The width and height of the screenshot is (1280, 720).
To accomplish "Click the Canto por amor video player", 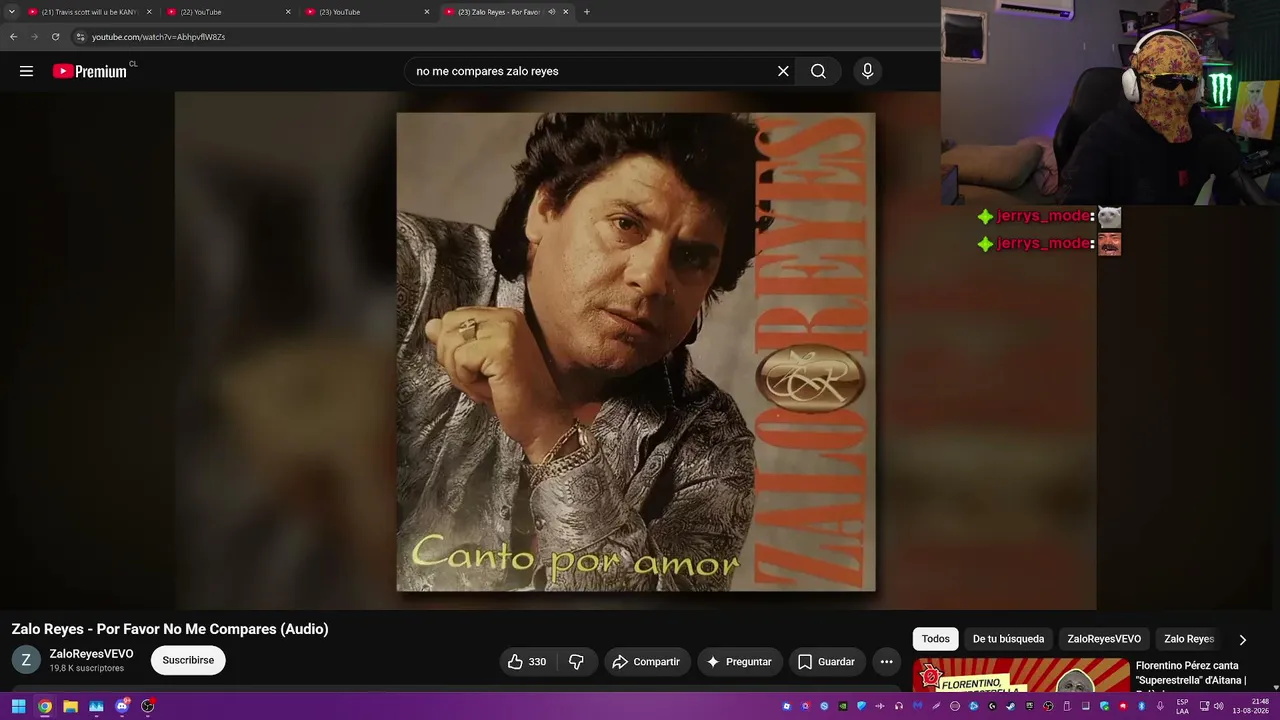I will pos(636,351).
